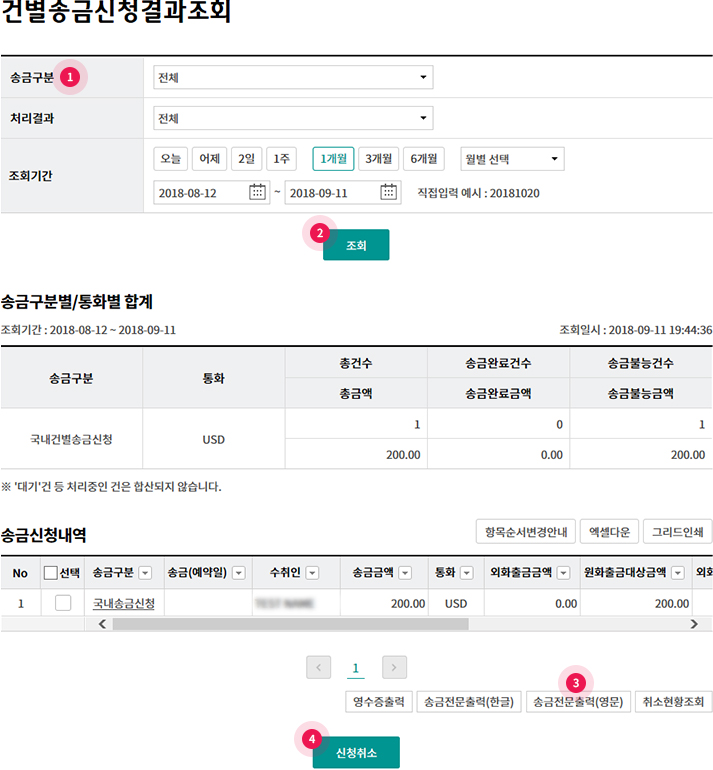The width and height of the screenshot is (713, 770).
Task: Go to previous results page arrow
Action: pyautogui.click(x=318, y=667)
